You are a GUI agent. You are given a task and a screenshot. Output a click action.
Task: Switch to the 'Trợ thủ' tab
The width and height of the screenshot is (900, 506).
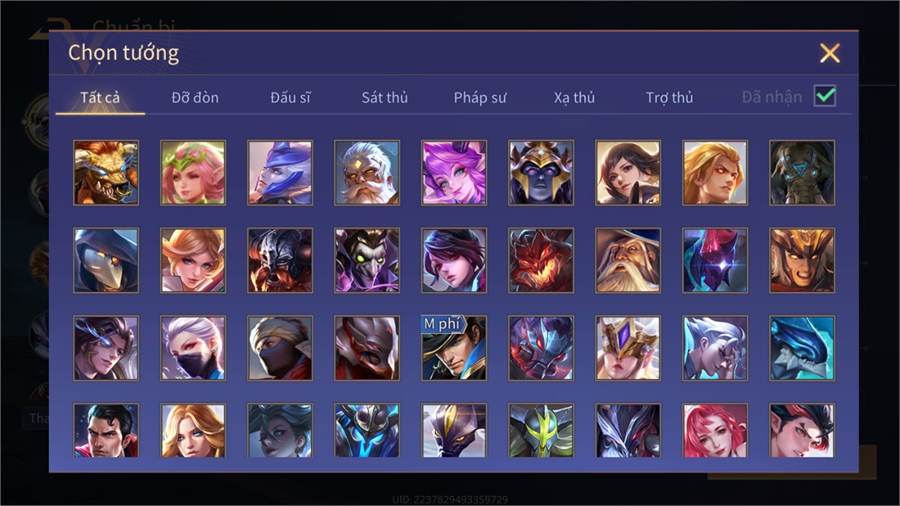669,98
